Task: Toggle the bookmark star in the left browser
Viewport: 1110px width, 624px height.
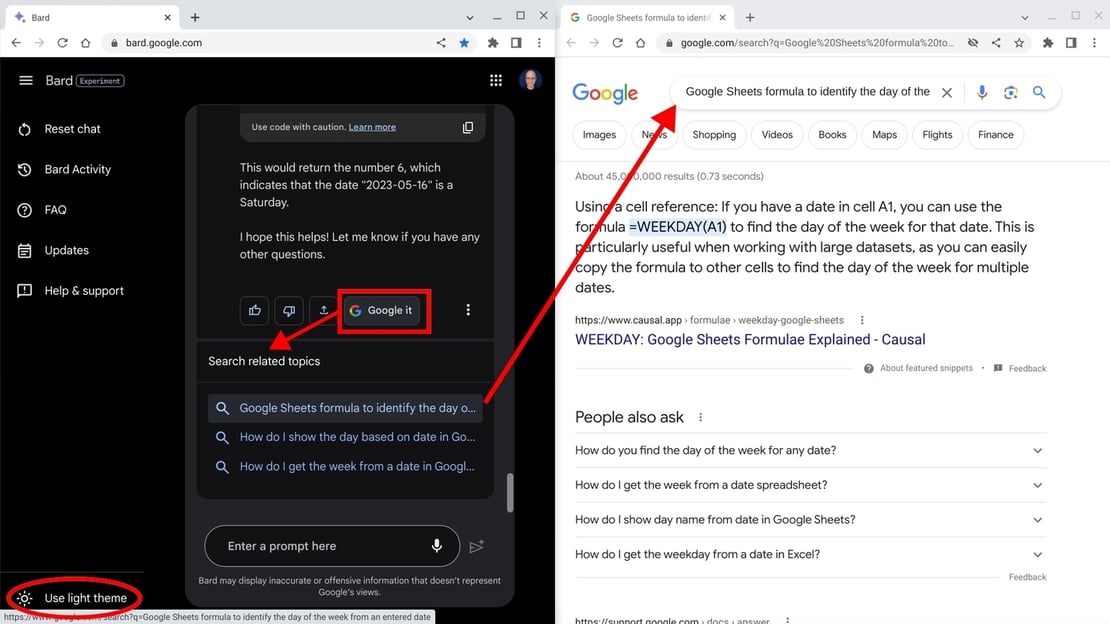Action: tap(464, 42)
